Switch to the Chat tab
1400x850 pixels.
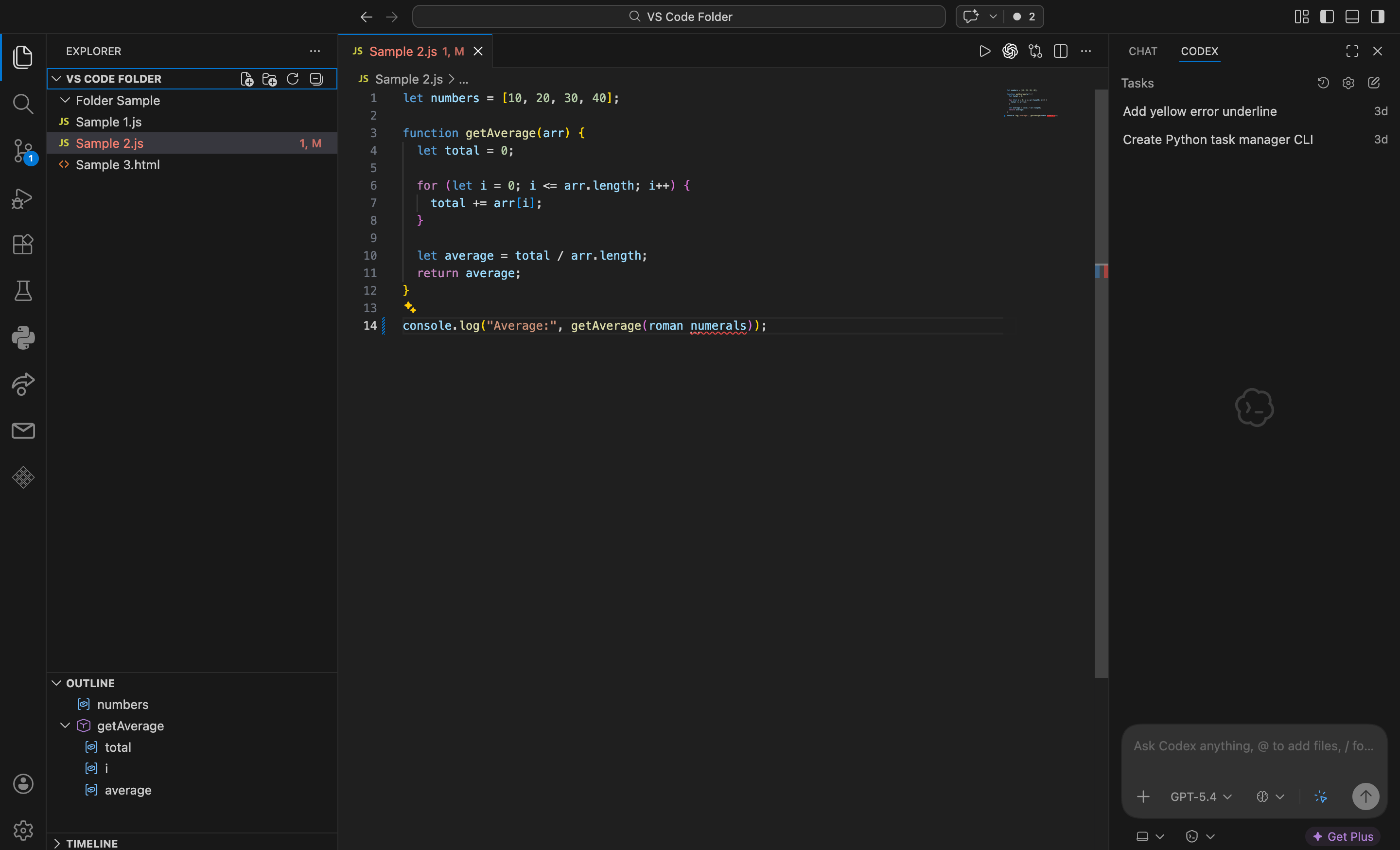coord(1142,51)
